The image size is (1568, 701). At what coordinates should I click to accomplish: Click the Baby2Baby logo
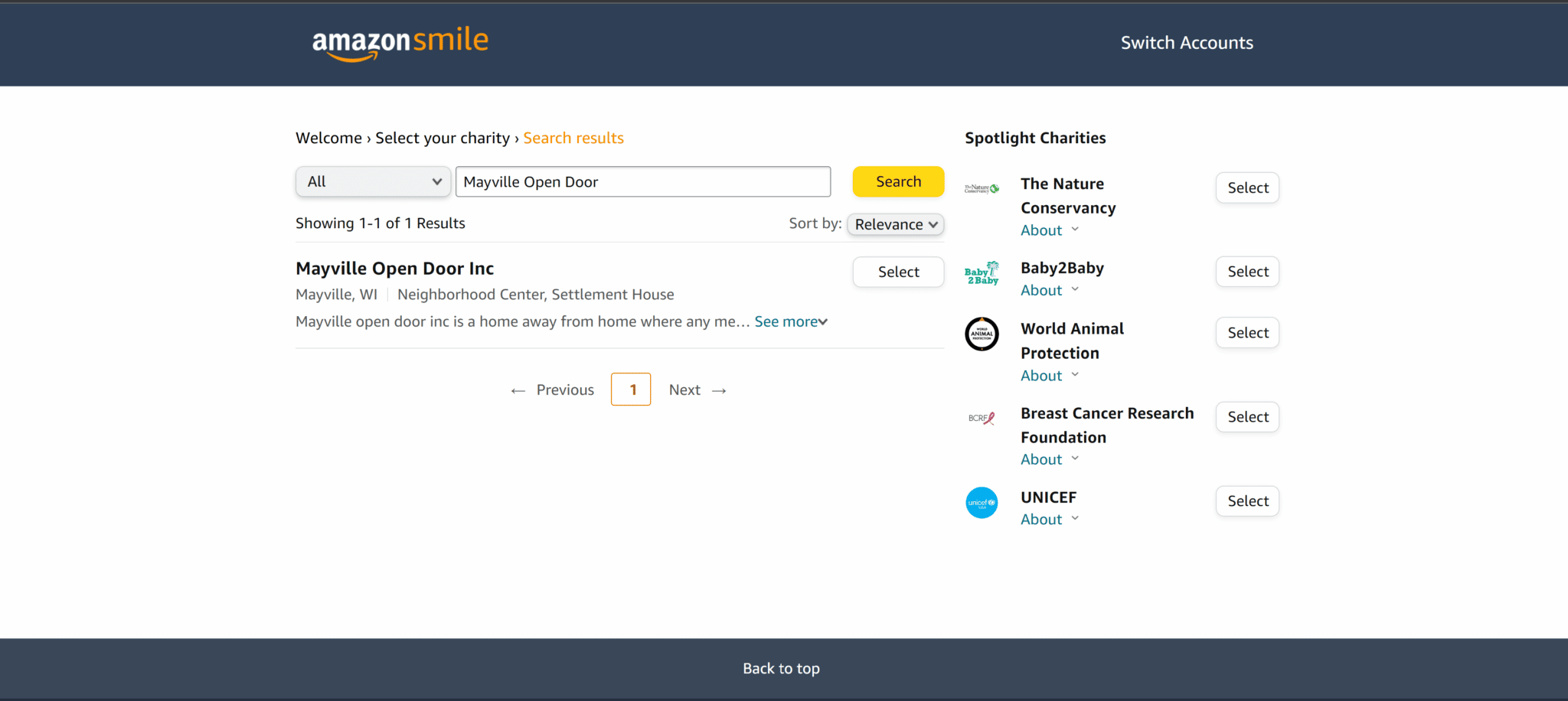tap(982, 273)
